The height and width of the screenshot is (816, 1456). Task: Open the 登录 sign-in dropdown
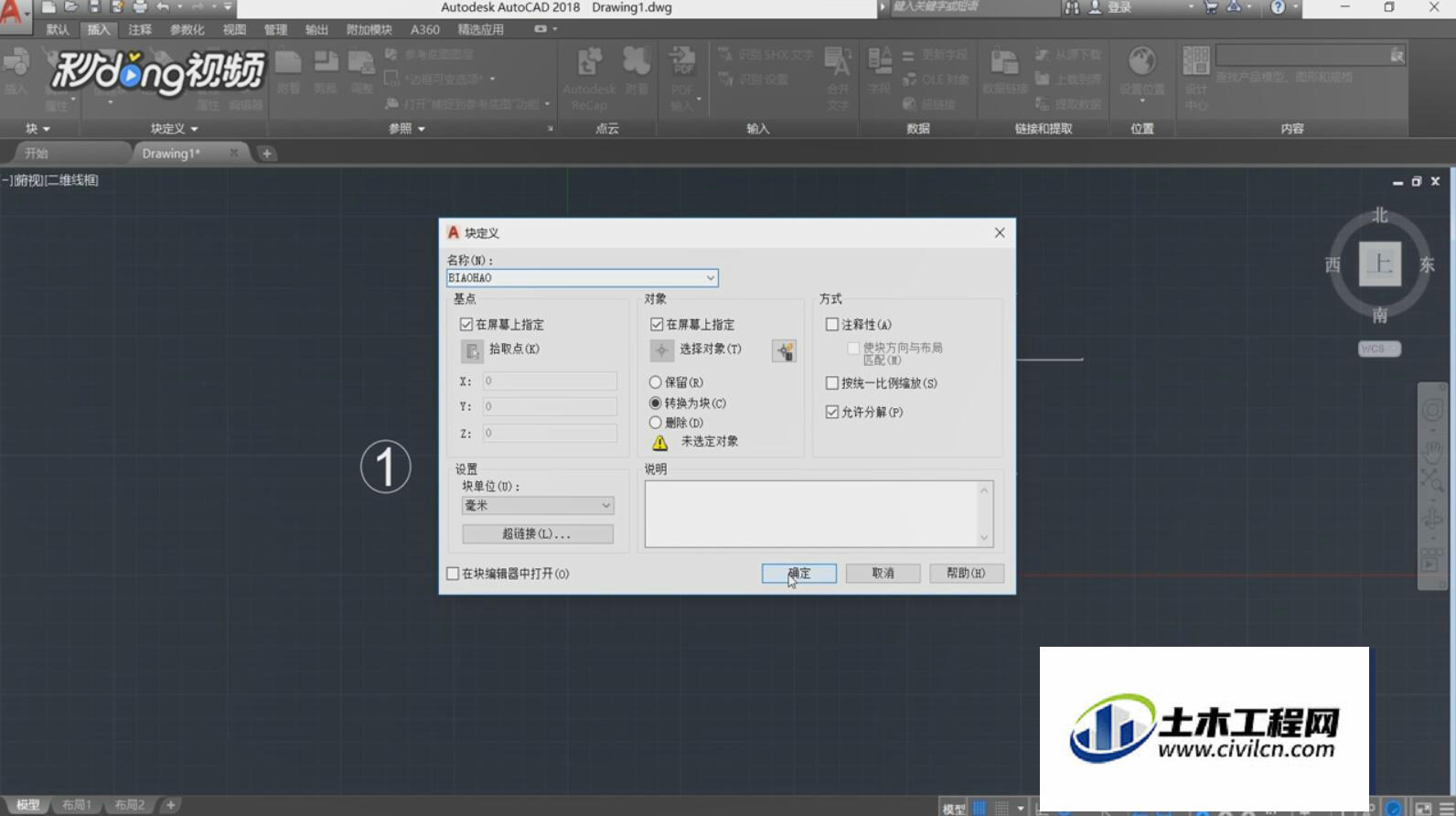click(x=1191, y=7)
